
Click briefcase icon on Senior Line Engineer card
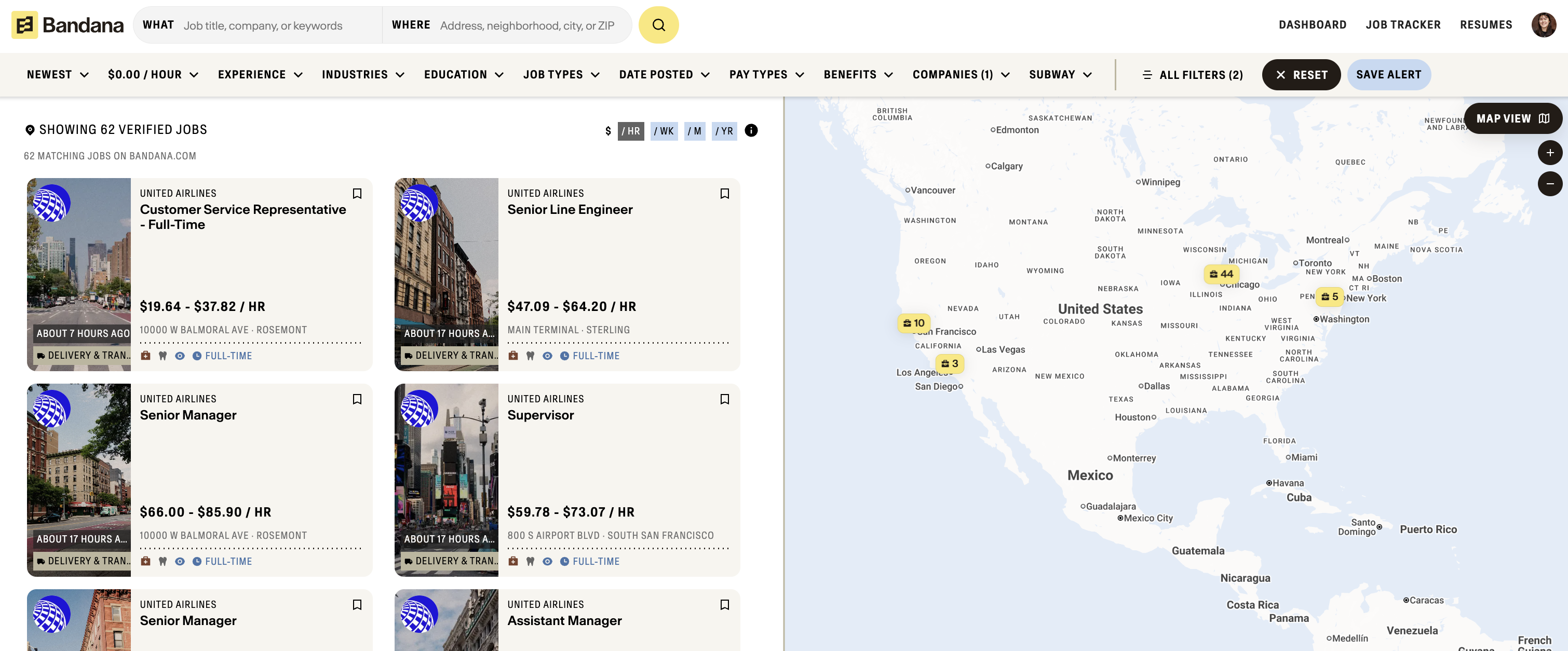(513, 356)
